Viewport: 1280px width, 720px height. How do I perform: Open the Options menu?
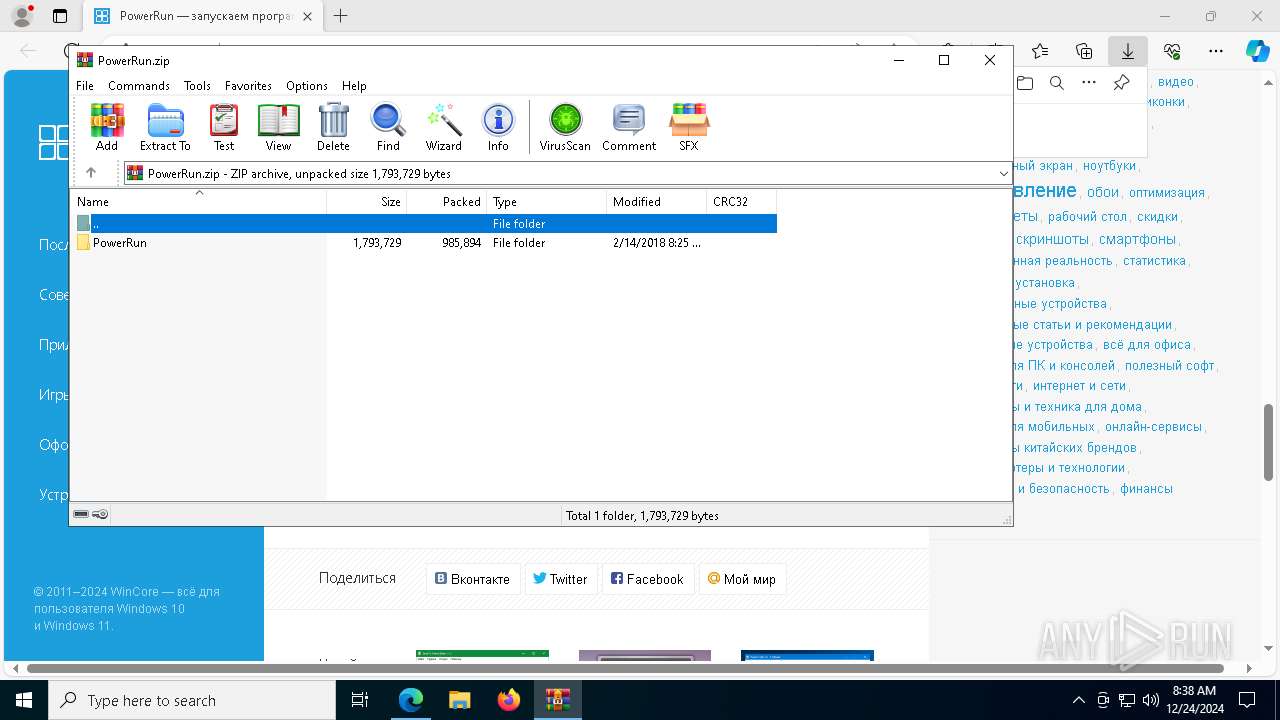click(x=307, y=86)
